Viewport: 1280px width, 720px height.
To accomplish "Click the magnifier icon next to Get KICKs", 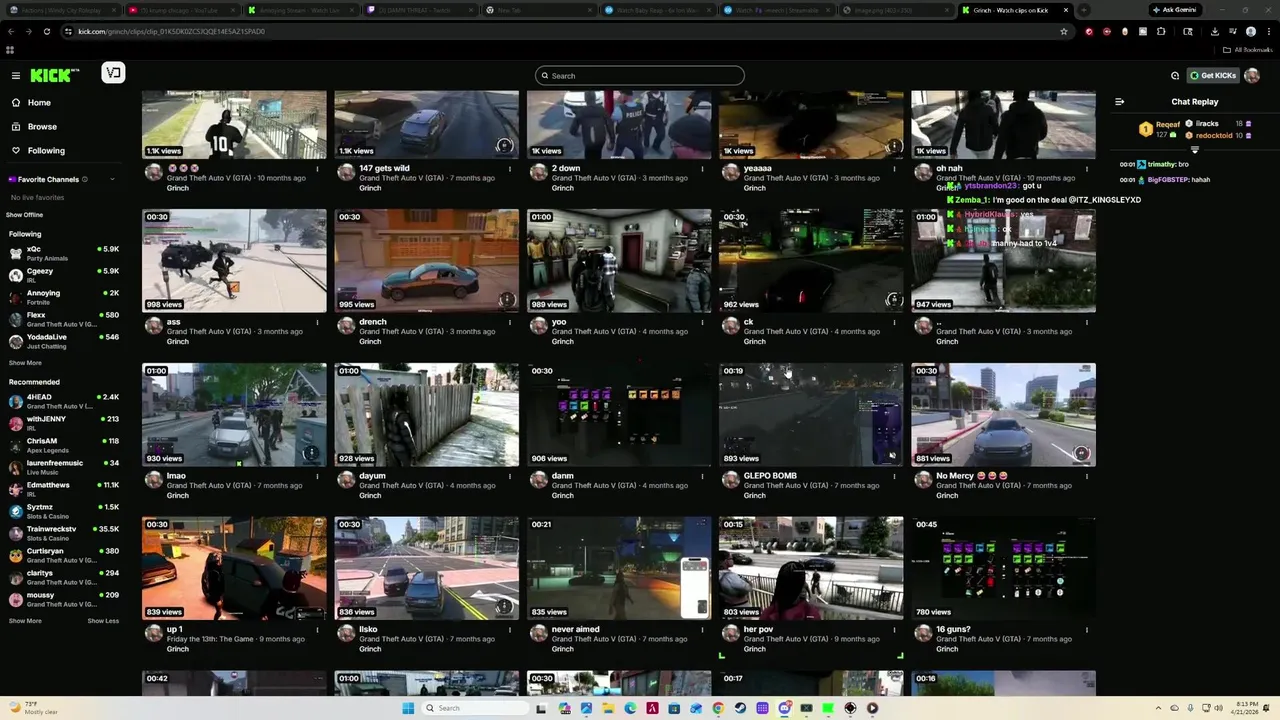I will (x=1175, y=76).
